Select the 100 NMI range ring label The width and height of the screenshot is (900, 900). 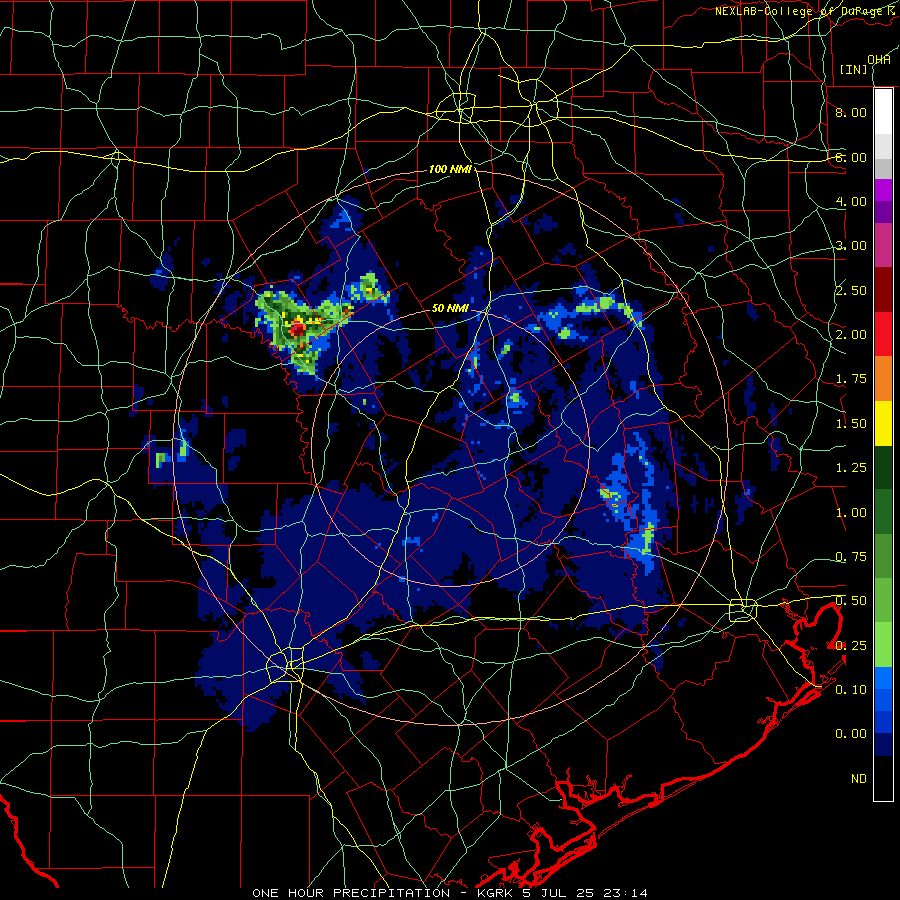pos(450,169)
